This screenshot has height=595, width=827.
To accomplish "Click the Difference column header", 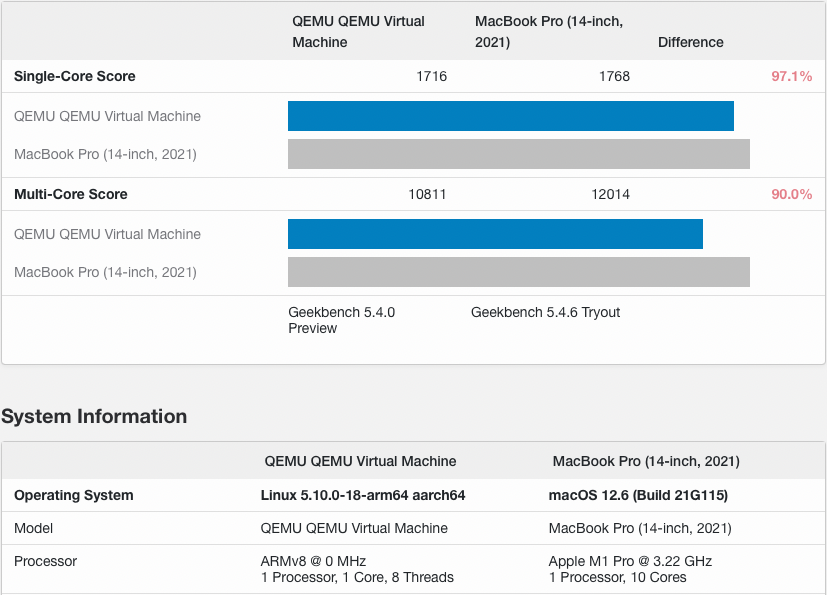I will tap(690, 42).
